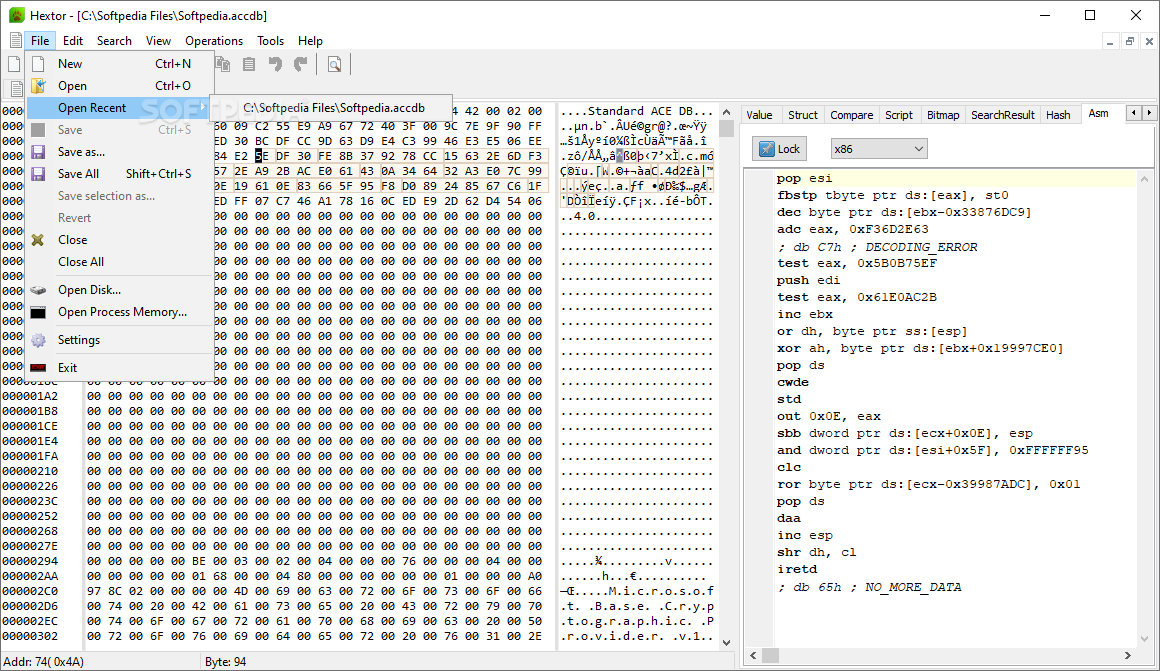Switch to the Struct tab
The image size is (1160, 671).
pyautogui.click(x=803, y=115)
